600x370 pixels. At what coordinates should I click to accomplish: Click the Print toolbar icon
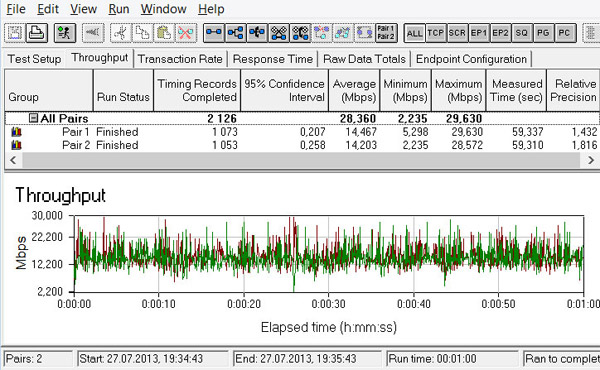point(37,33)
